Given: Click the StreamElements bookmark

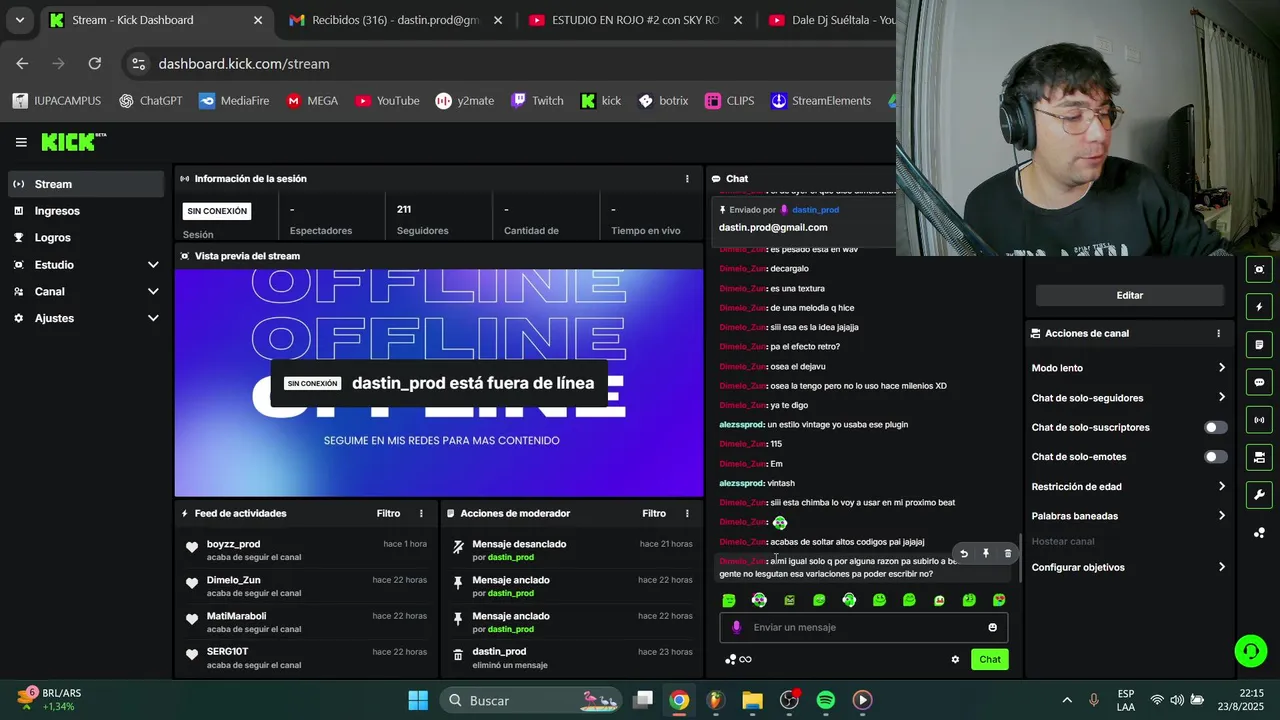Looking at the screenshot, I should (821, 101).
